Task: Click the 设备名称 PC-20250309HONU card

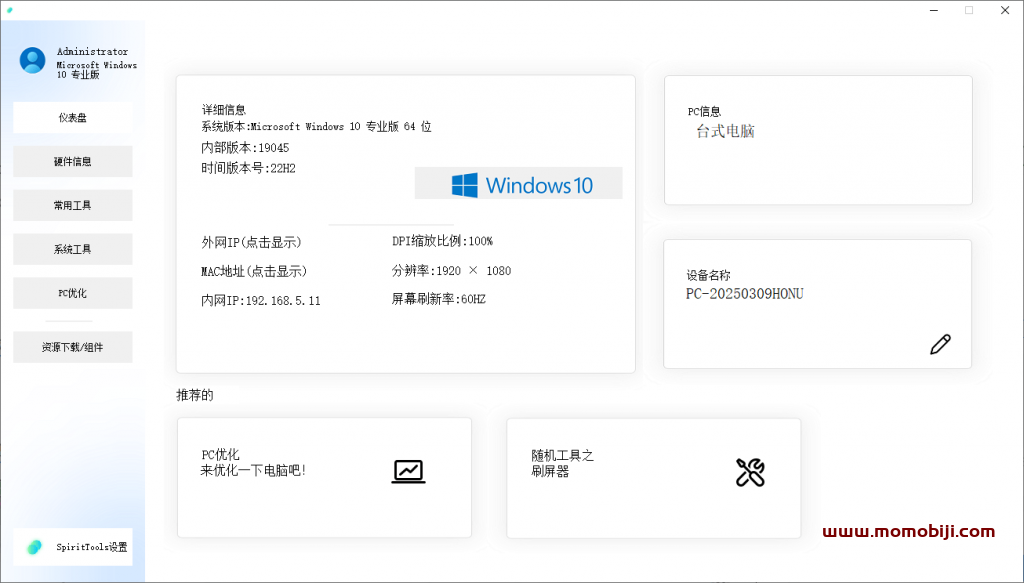Action: [818, 304]
